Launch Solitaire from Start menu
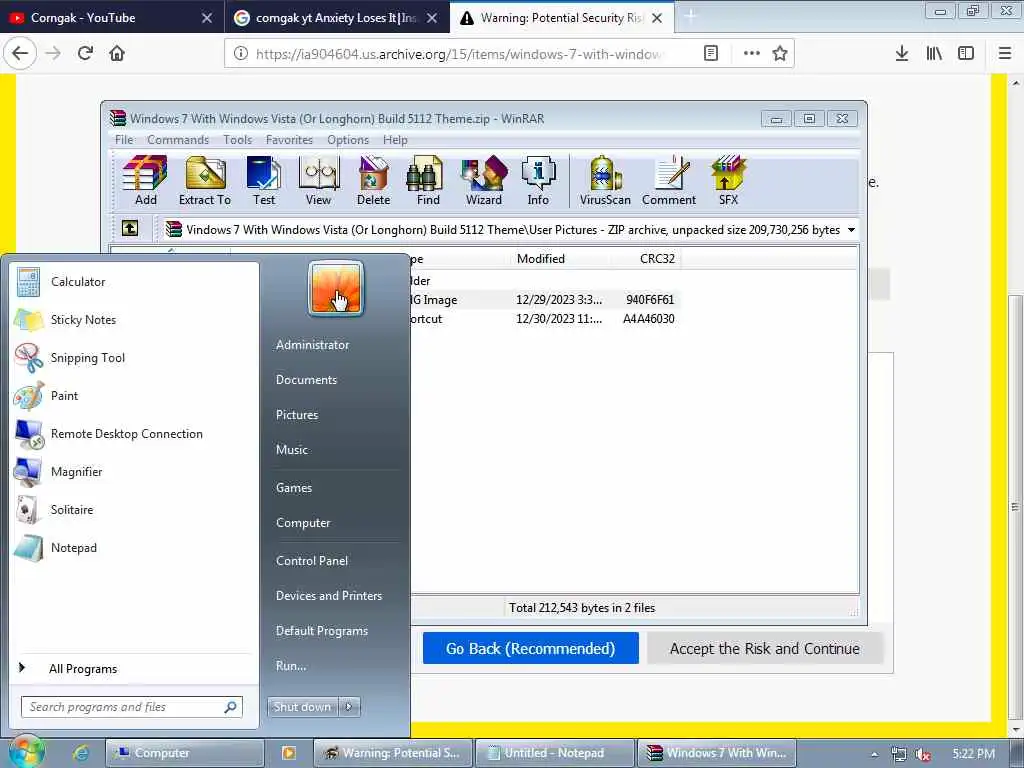 134,510
